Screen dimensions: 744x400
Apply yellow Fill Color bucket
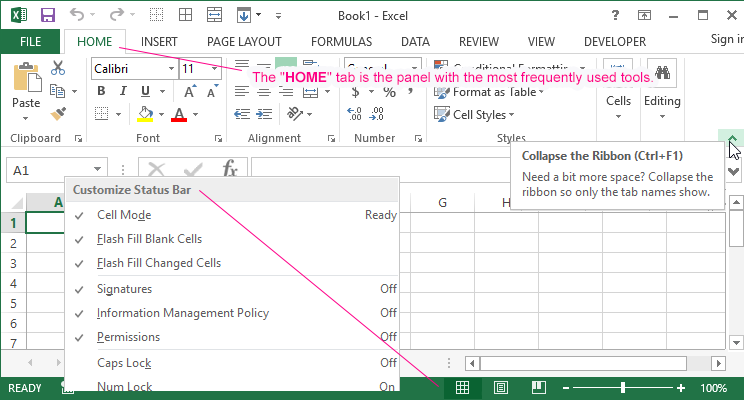tap(145, 114)
